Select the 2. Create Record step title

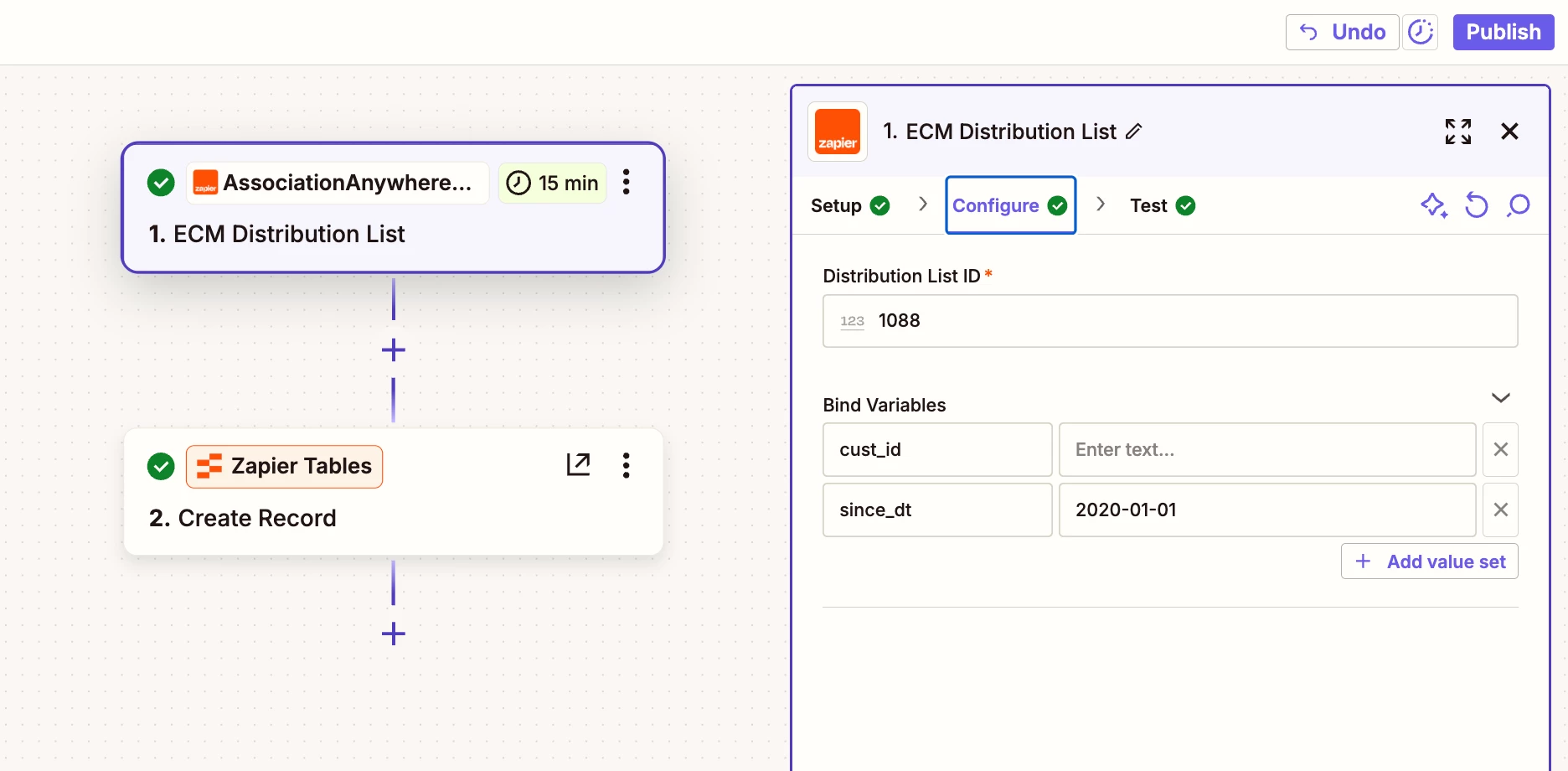[243, 518]
